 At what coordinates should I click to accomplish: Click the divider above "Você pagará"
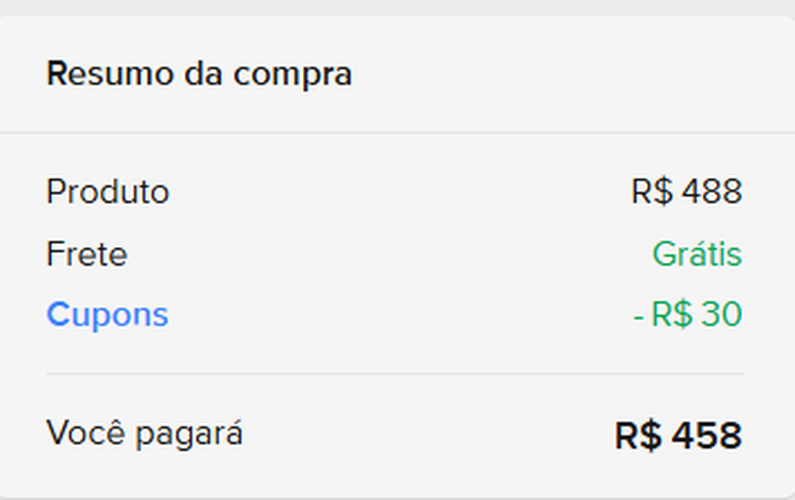(x=395, y=374)
